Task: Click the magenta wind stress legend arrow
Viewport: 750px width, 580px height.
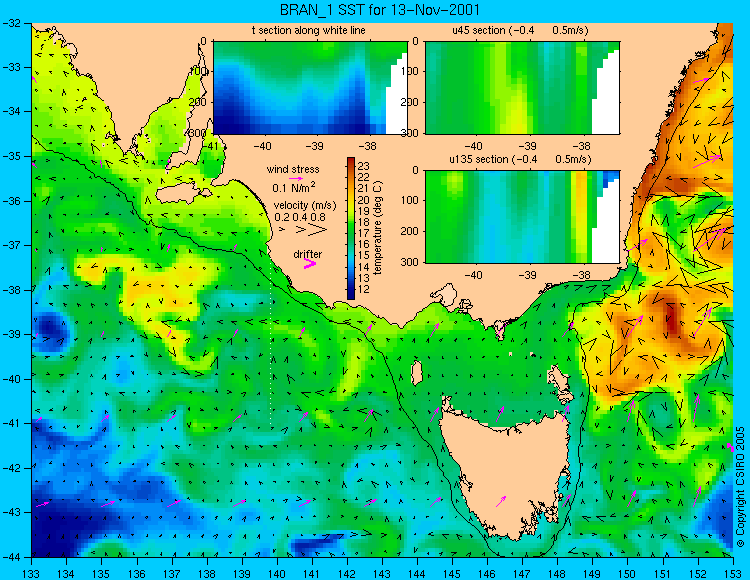Action: [297, 178]
